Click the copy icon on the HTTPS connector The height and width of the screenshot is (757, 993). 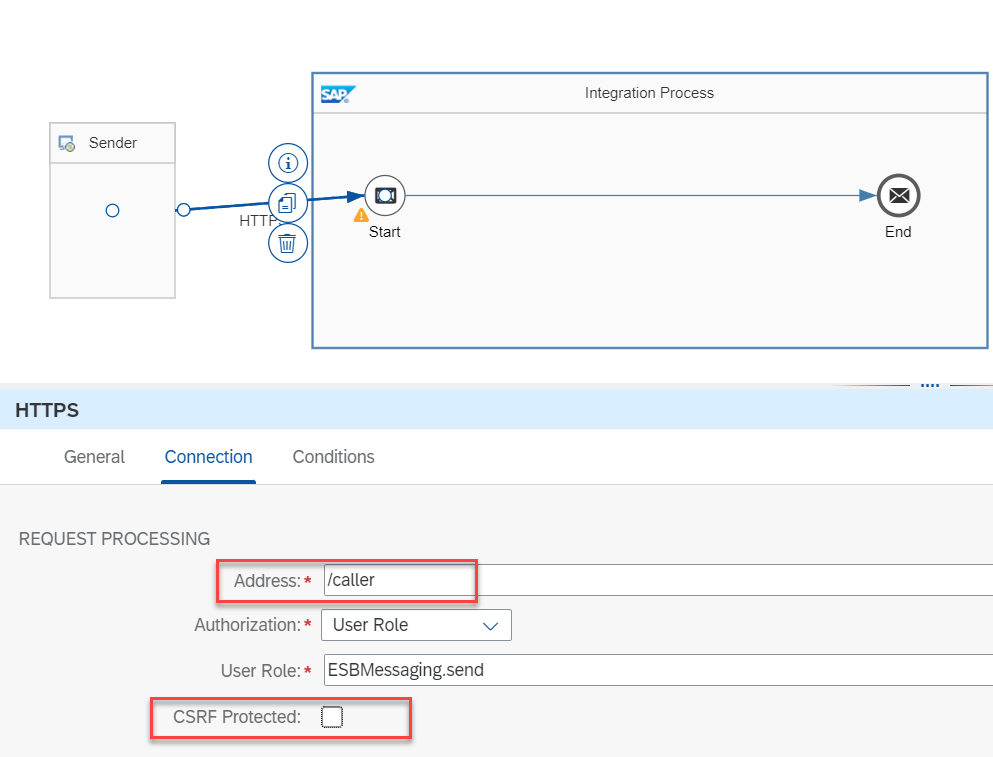288,203
